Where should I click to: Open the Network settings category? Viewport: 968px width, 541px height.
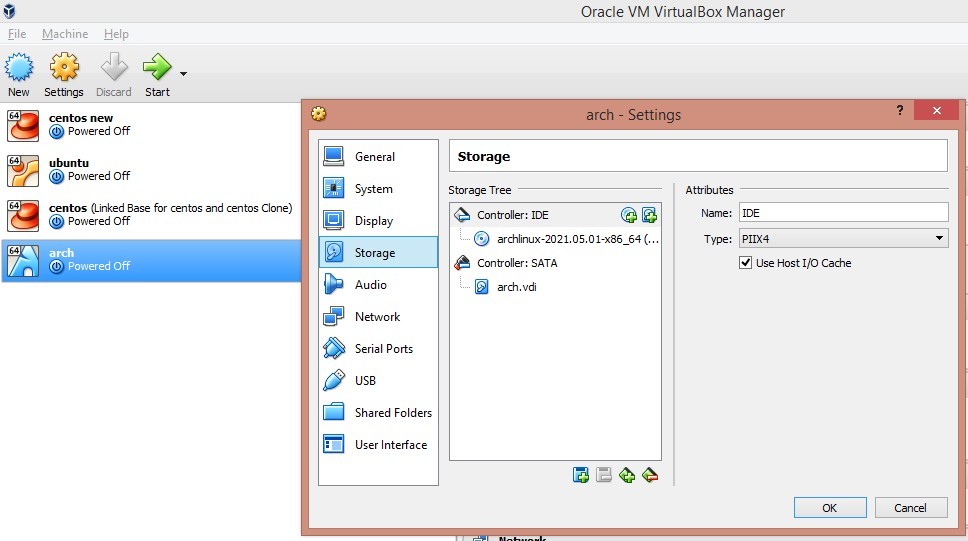378,317
